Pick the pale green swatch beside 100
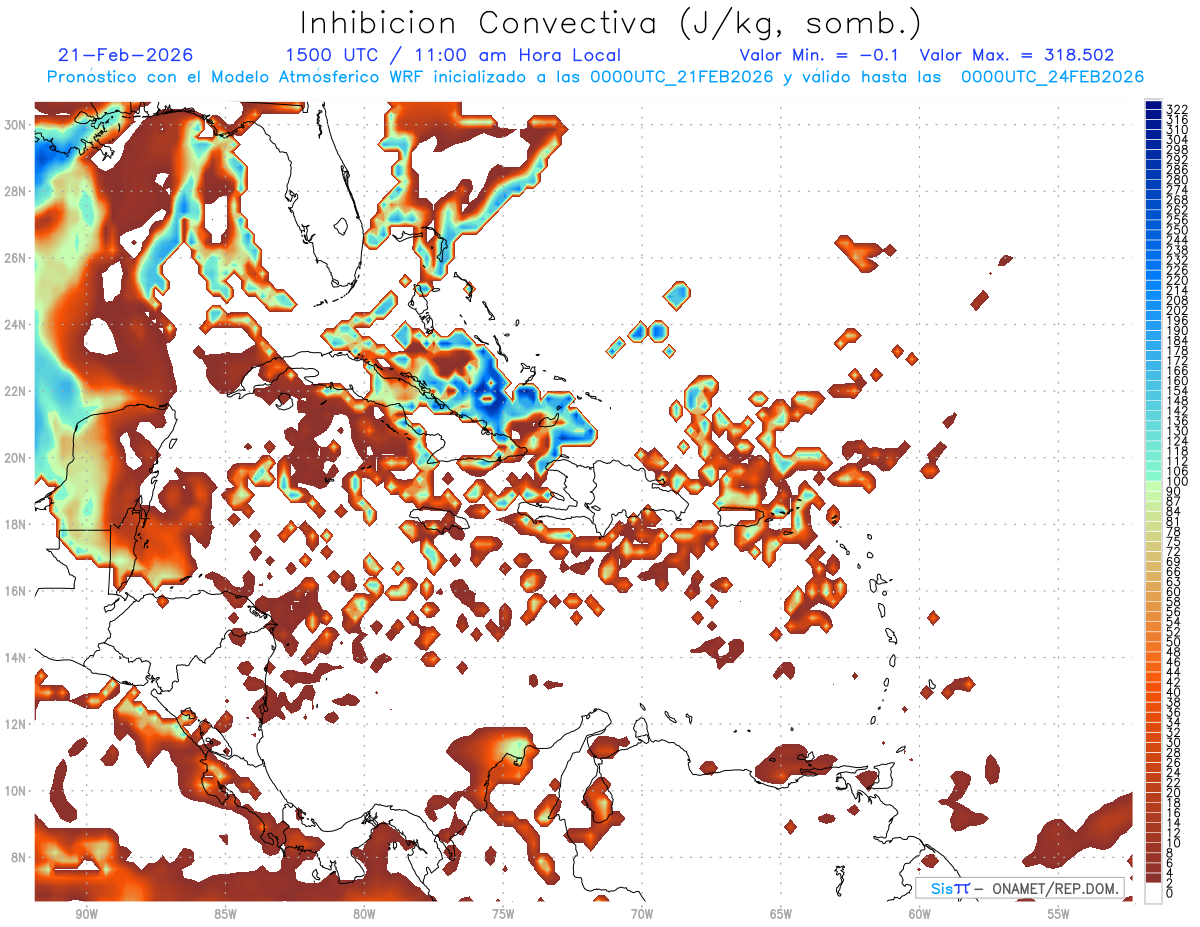 (1153, 484)
